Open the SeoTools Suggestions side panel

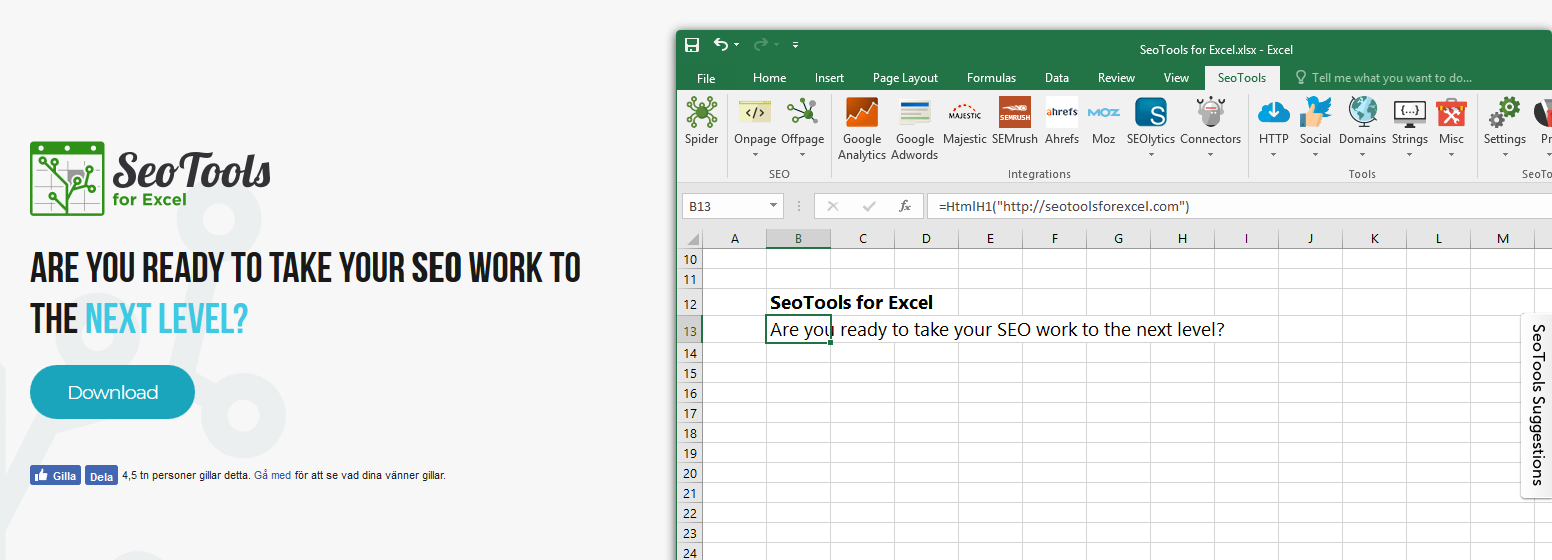point(1537,405)
